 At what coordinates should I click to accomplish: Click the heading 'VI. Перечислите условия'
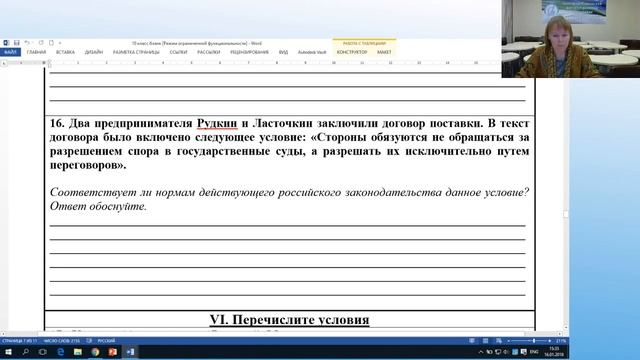(x=289, y=320)
